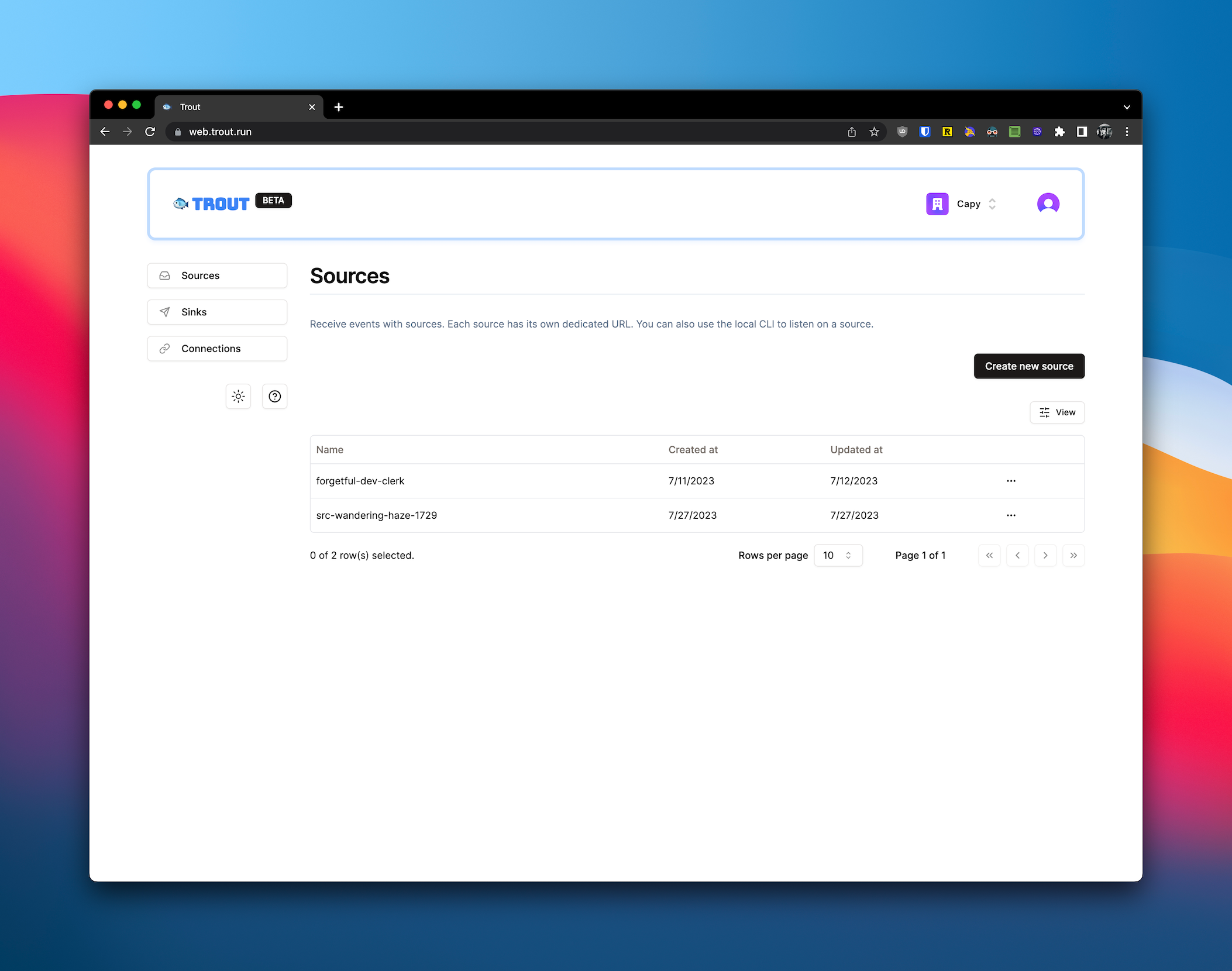Click the purple Capy building icon
The height and width of the screenshot is (971, 1232).
[x=937, y=204]
